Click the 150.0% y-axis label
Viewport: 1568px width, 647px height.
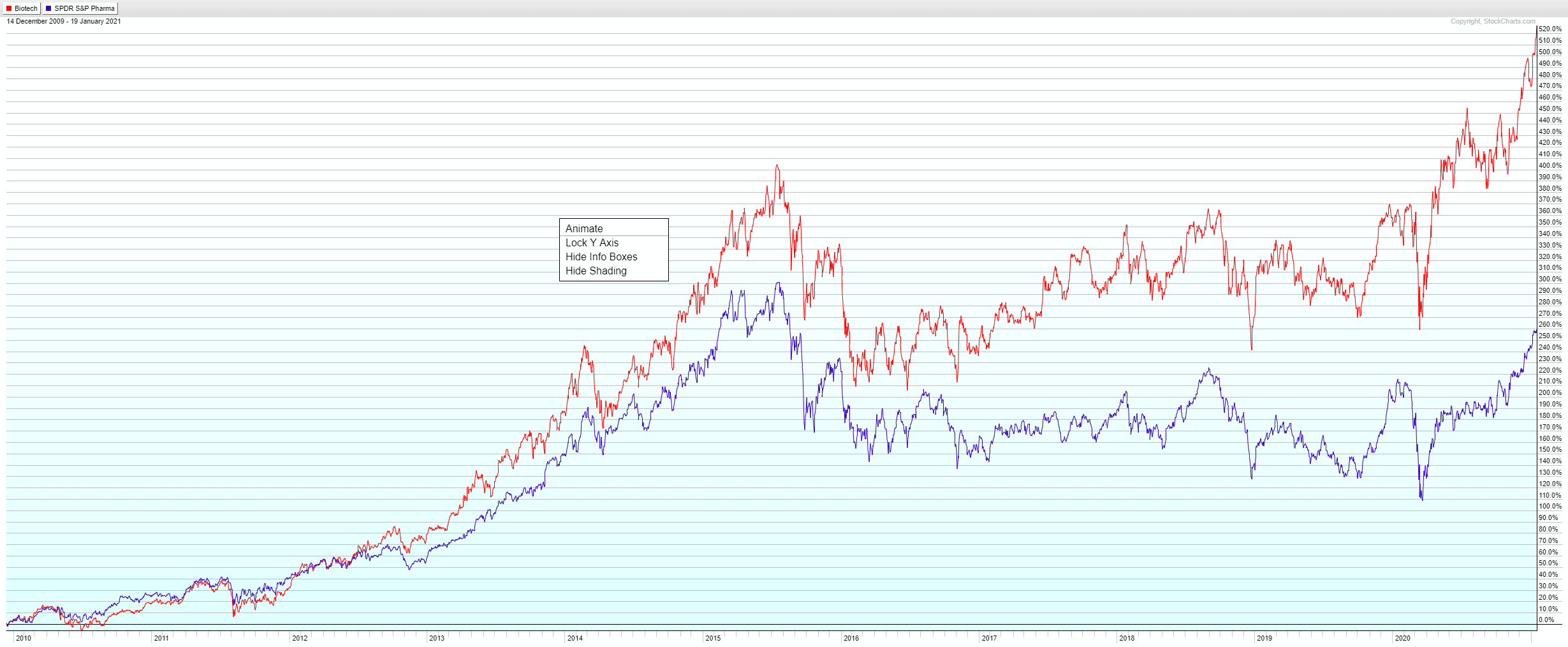coord(1550,450)
